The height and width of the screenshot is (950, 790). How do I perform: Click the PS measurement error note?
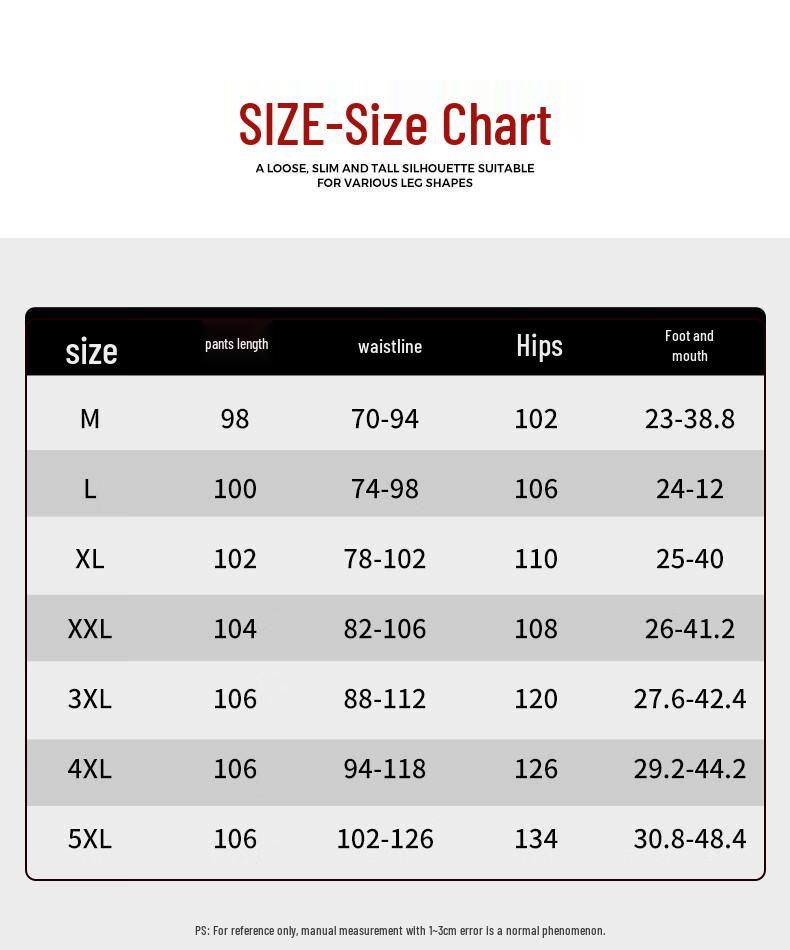coord(400,930)
